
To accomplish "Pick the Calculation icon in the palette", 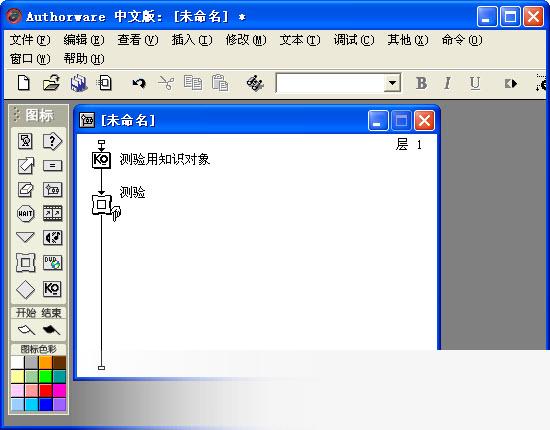I will click(x=52, y=166).
